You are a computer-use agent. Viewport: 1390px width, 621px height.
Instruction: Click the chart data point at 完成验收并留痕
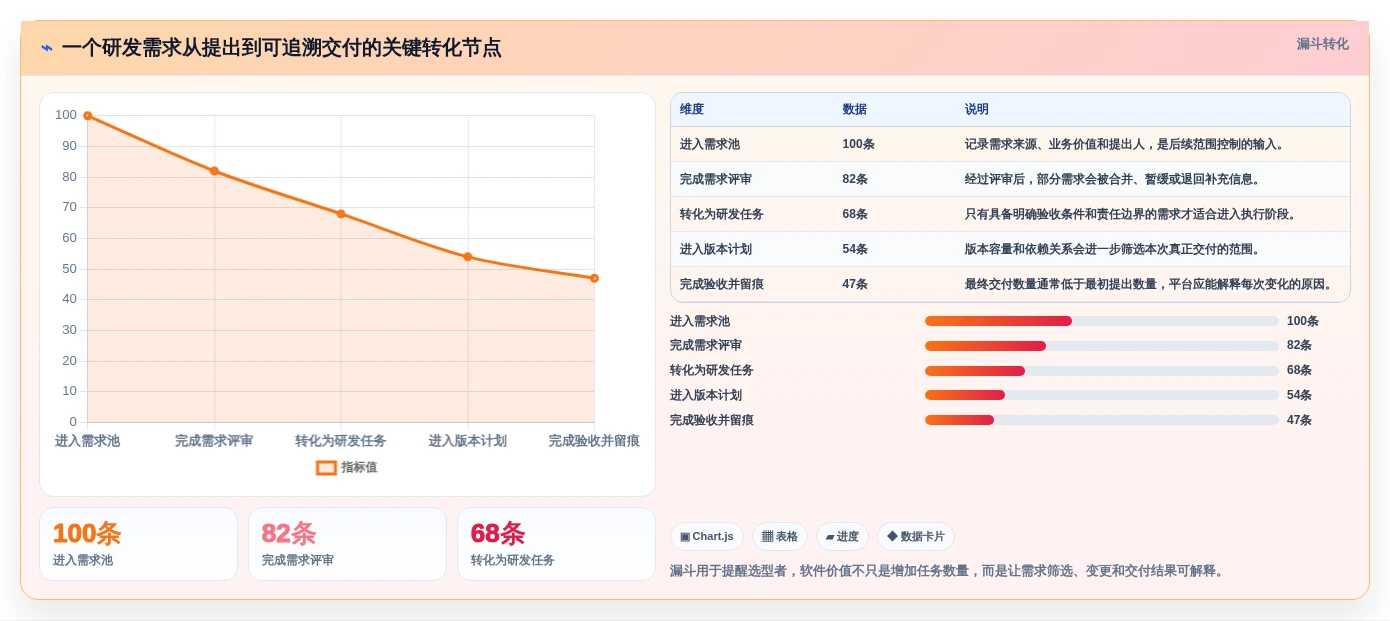point(594,278)
